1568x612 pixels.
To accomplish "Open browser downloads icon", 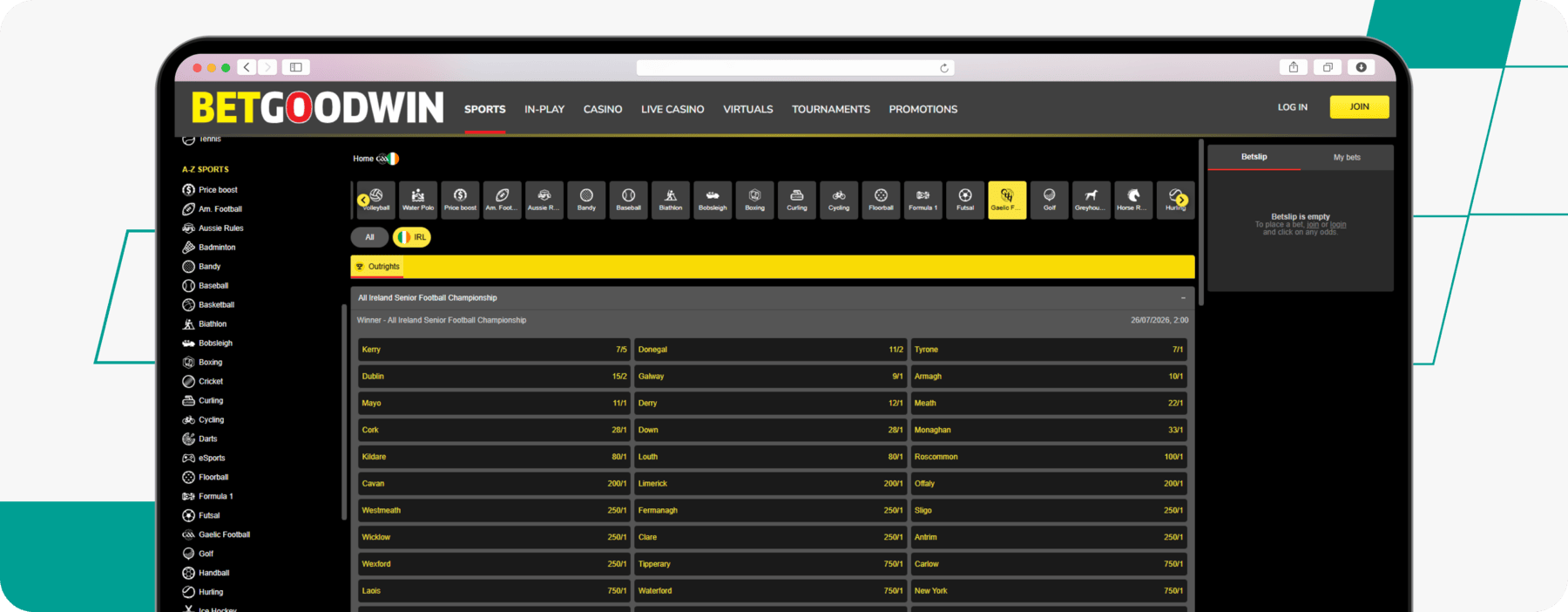I will (1361, 67).
